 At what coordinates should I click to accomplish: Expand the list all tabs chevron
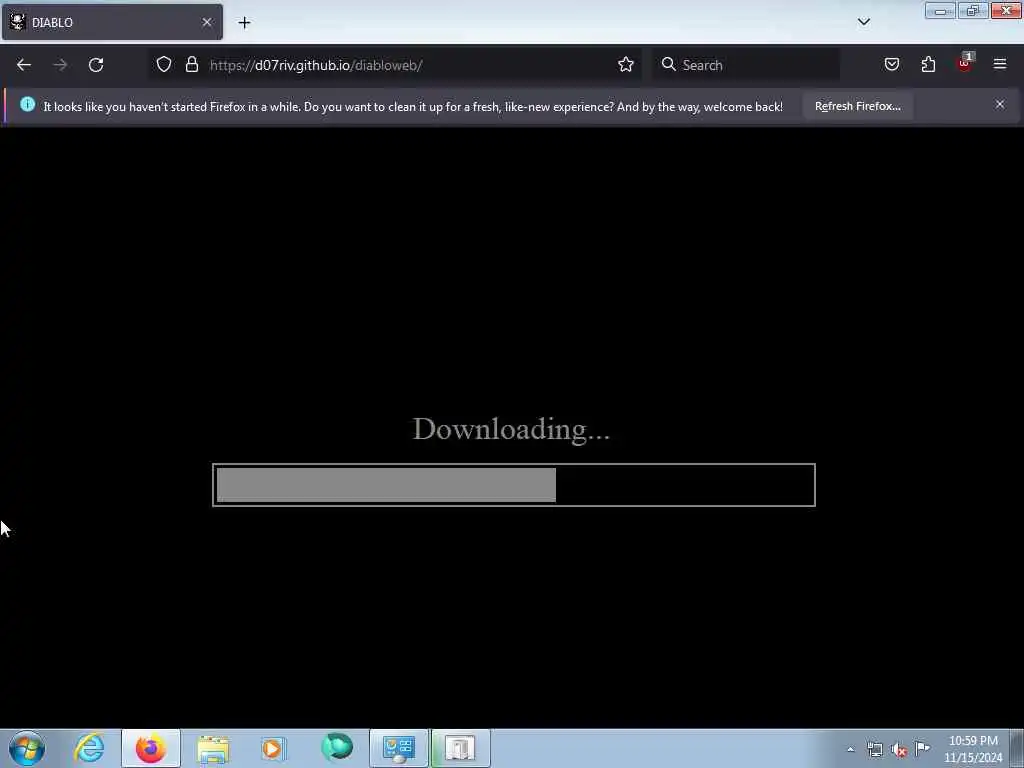[x=863, y=22]
